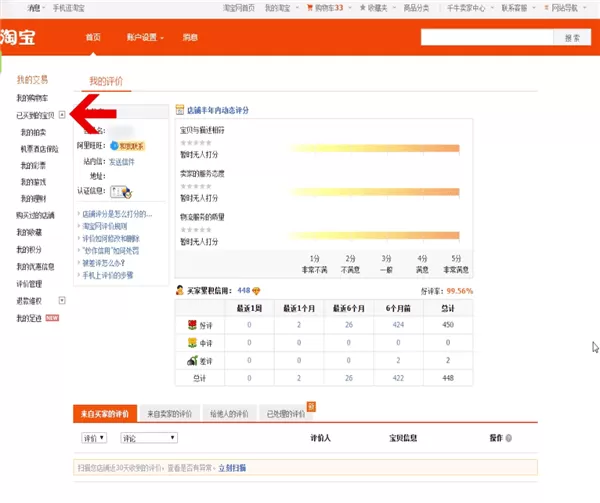Viewport: 600px width, 503px height.
Task: Click the 卖家的服务态度 rating bar
Action: [374, 192]
